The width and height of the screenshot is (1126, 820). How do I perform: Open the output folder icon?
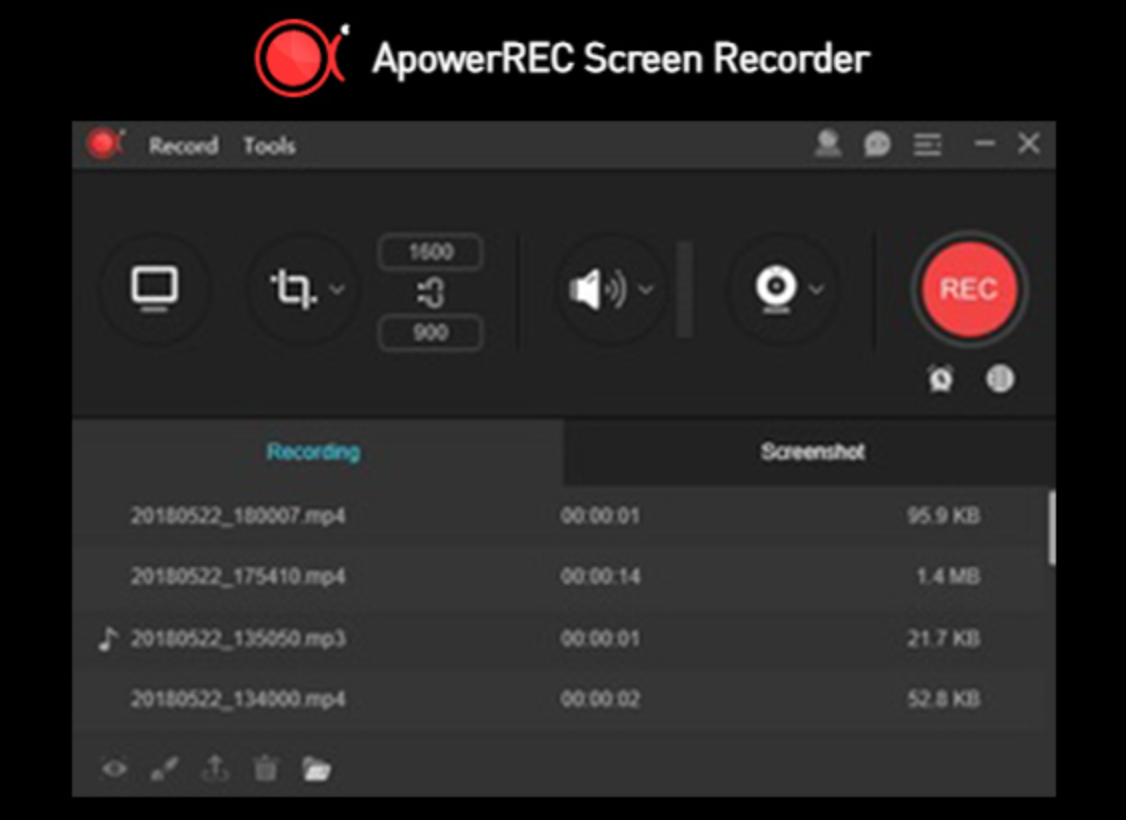click(316, 769)
